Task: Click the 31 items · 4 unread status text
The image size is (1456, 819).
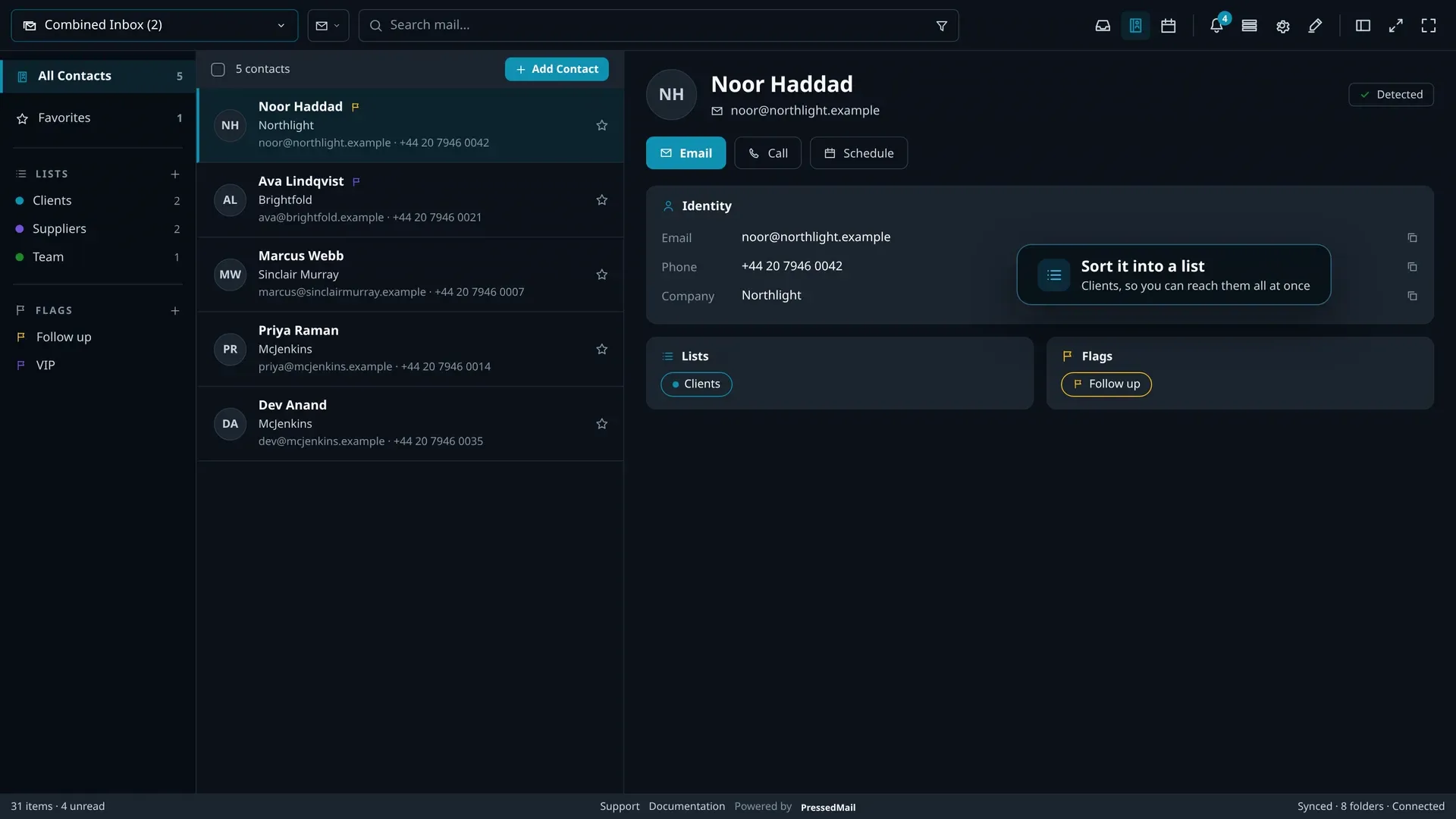Action: point(58,807)
